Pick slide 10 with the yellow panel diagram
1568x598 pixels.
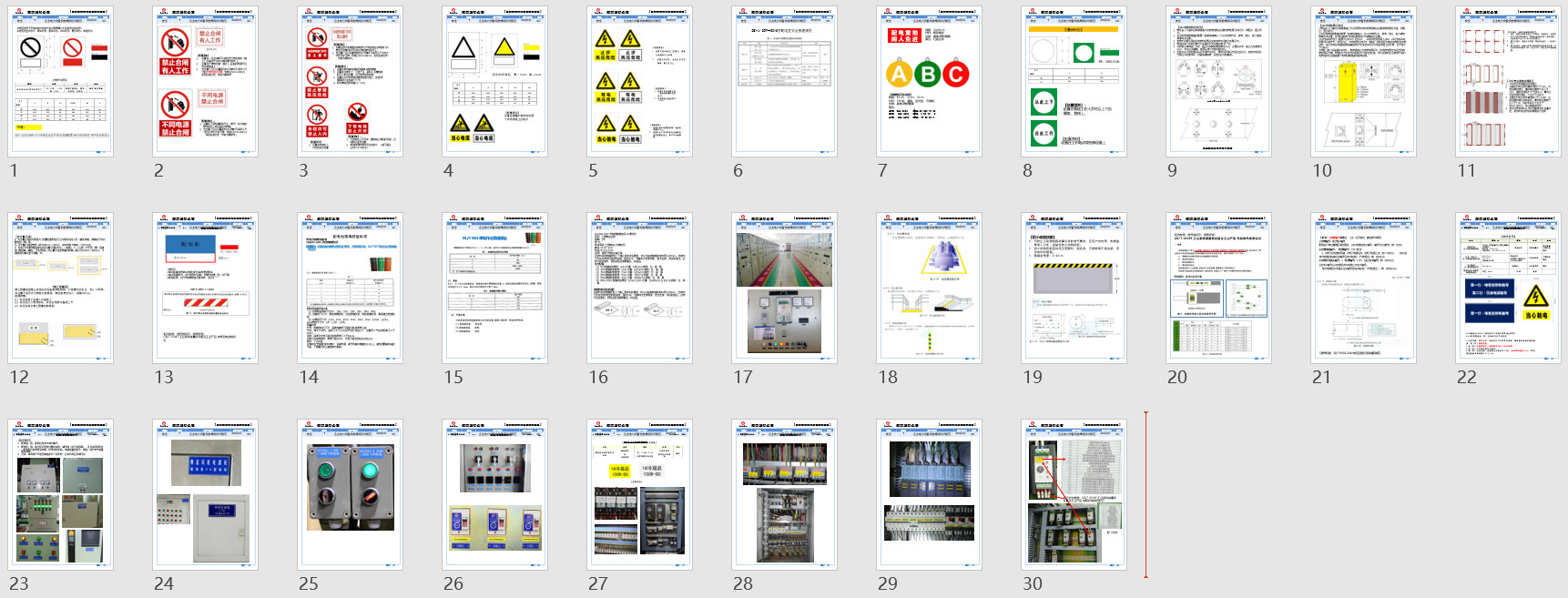pyautogui.click(x=1363, y=82)
